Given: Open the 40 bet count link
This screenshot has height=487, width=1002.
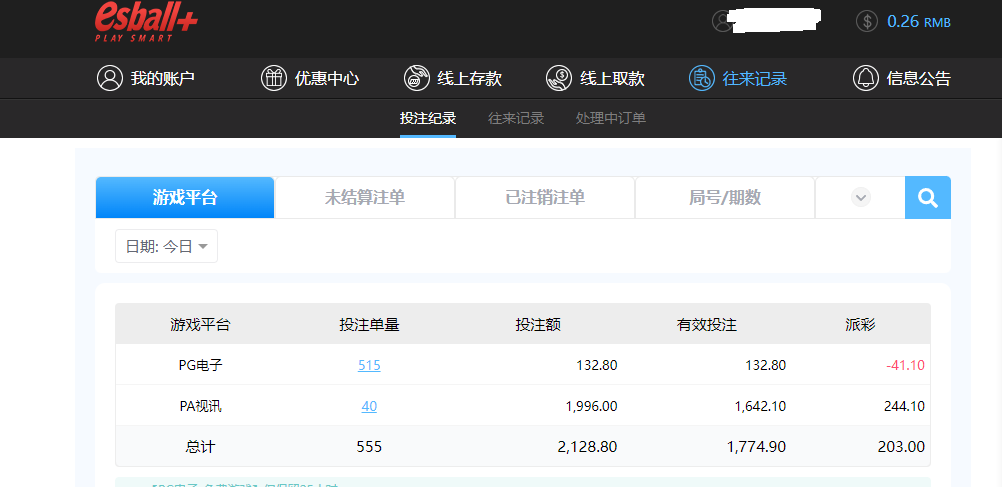Looking at the screenshot, I should (369, 406).
